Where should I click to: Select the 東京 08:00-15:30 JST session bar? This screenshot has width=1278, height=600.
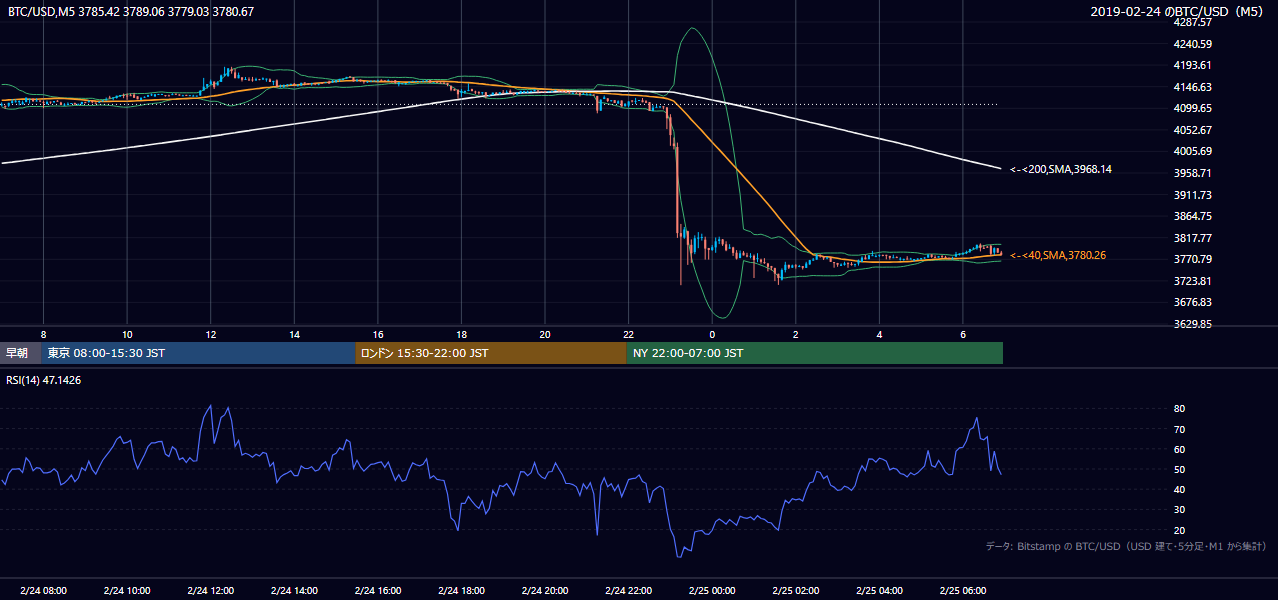click(198, 353)
